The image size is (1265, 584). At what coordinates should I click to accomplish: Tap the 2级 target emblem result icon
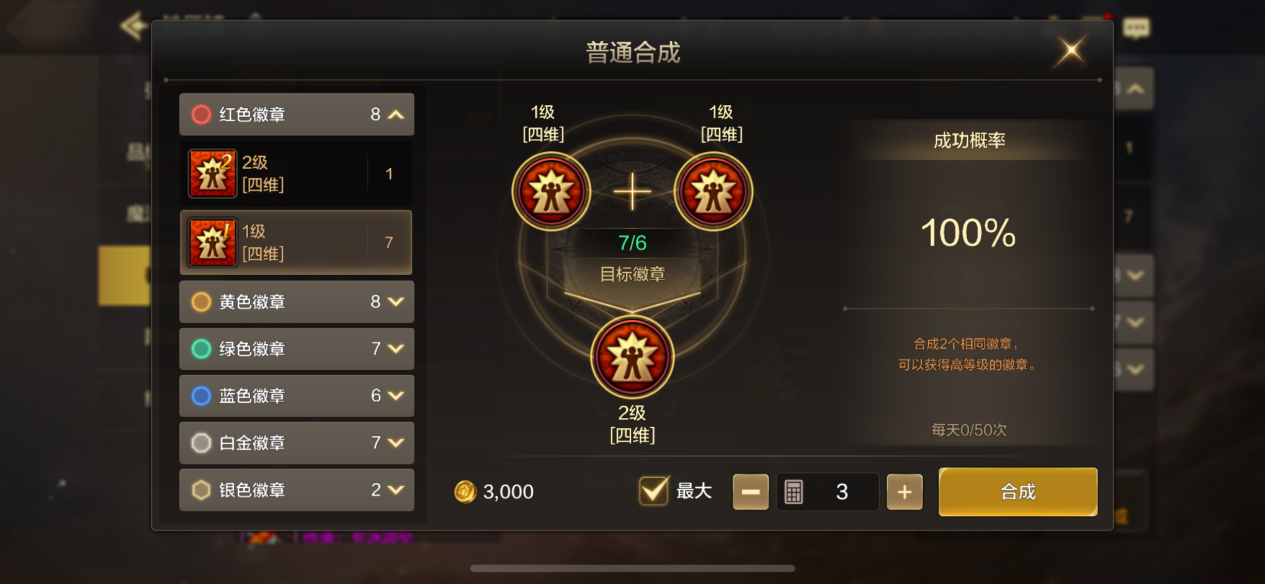click(632, 357)
